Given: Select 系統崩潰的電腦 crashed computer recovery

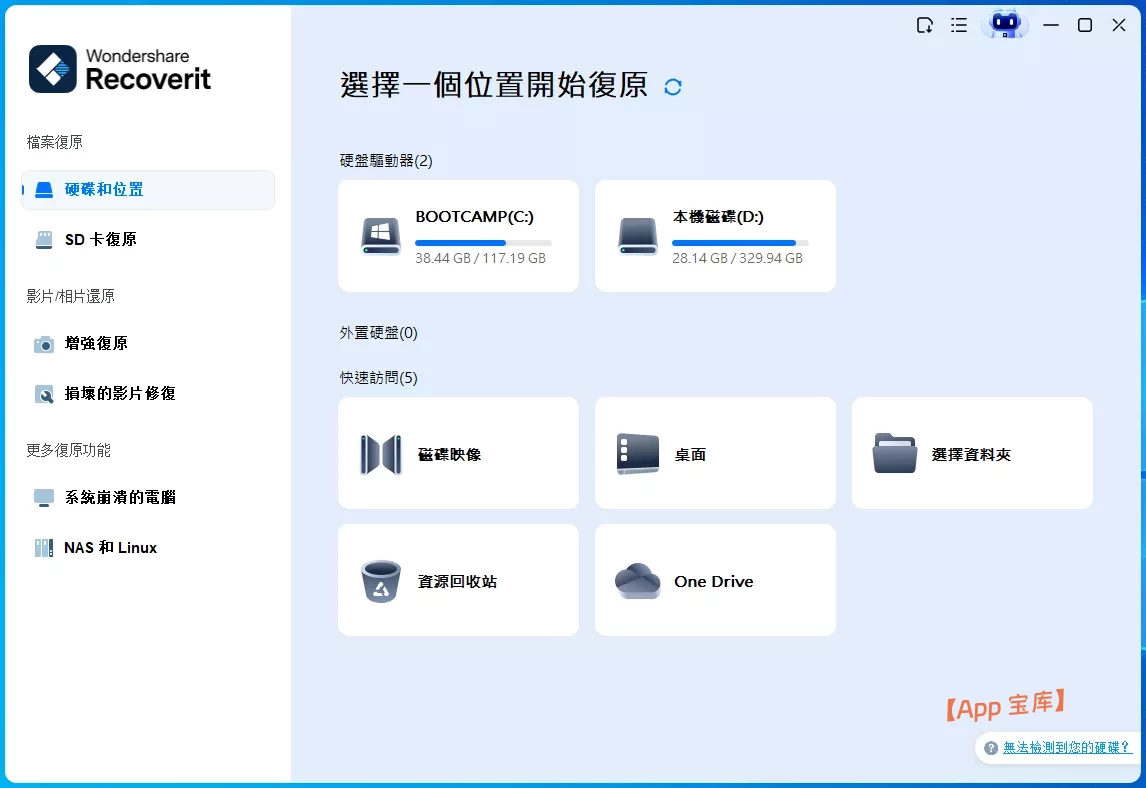Looking at the screenshot, I should (148, 498).
